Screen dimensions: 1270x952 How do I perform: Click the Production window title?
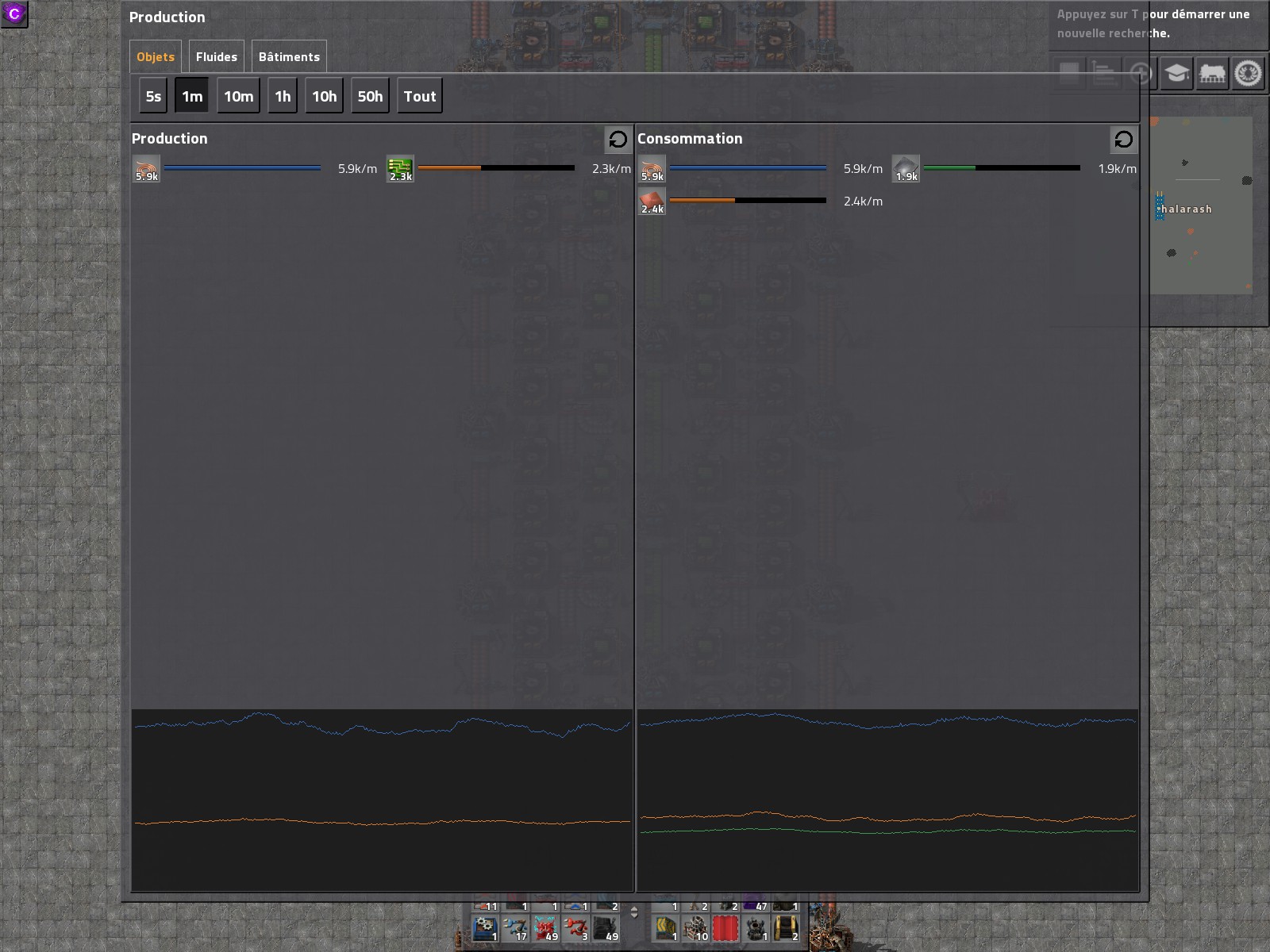pyautogui.click(x=167, y=17)
